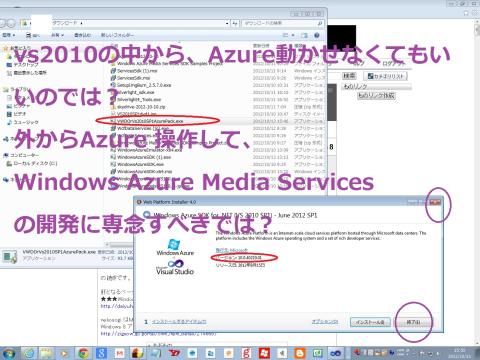Open the Organize (整理) menu in Explorer
The width and height of the screenshot is (480, 360).
pyautogui.click(x=9, y=35)
